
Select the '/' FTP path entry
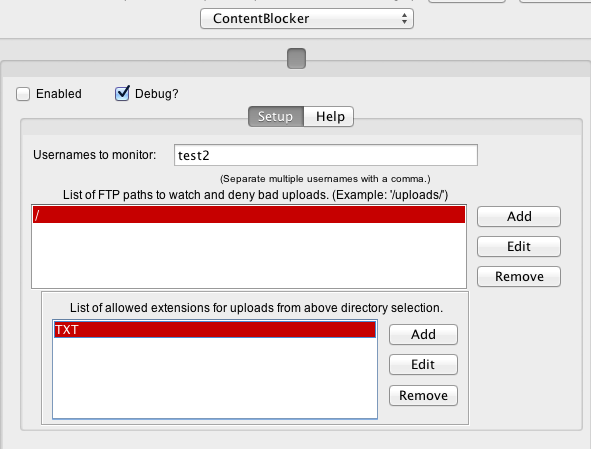[x=249, y=215]
